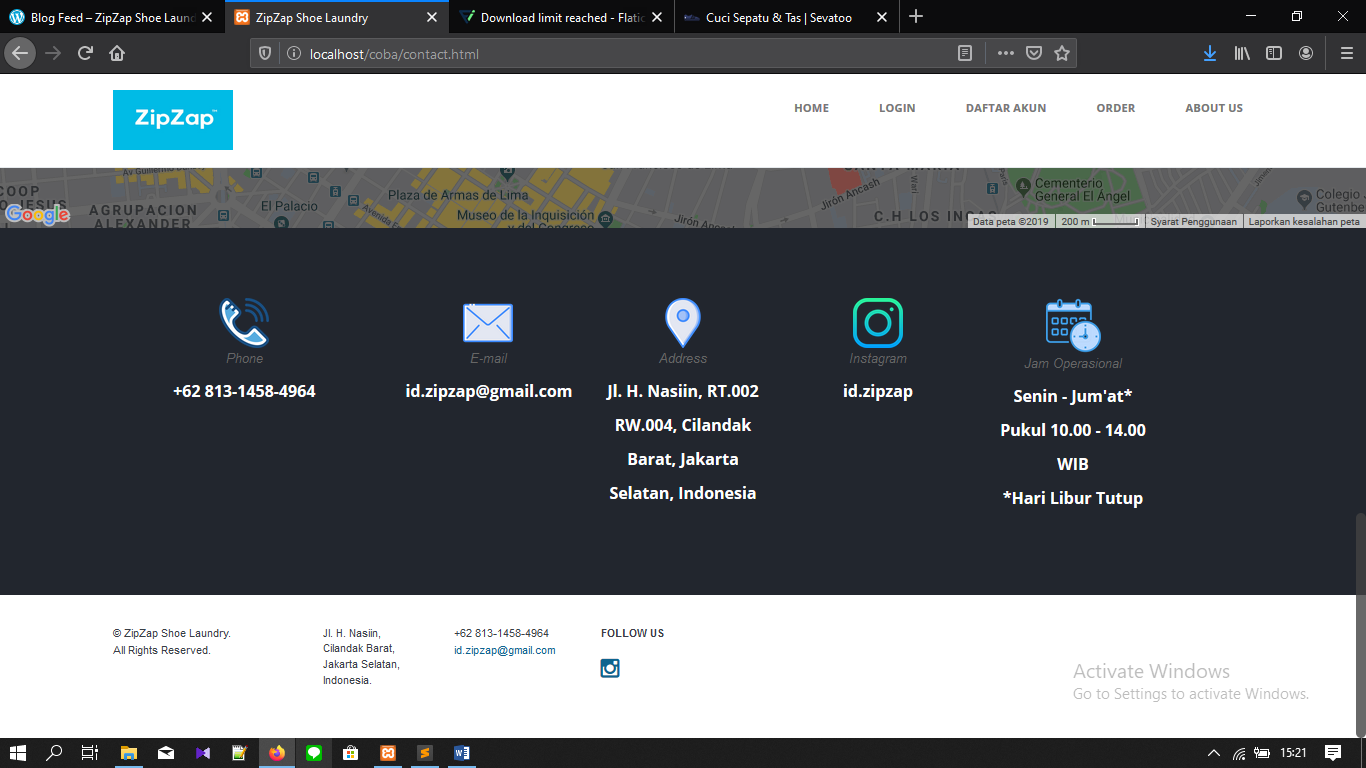
Task: Click the Google logo on the map
Action: [38, 213]
